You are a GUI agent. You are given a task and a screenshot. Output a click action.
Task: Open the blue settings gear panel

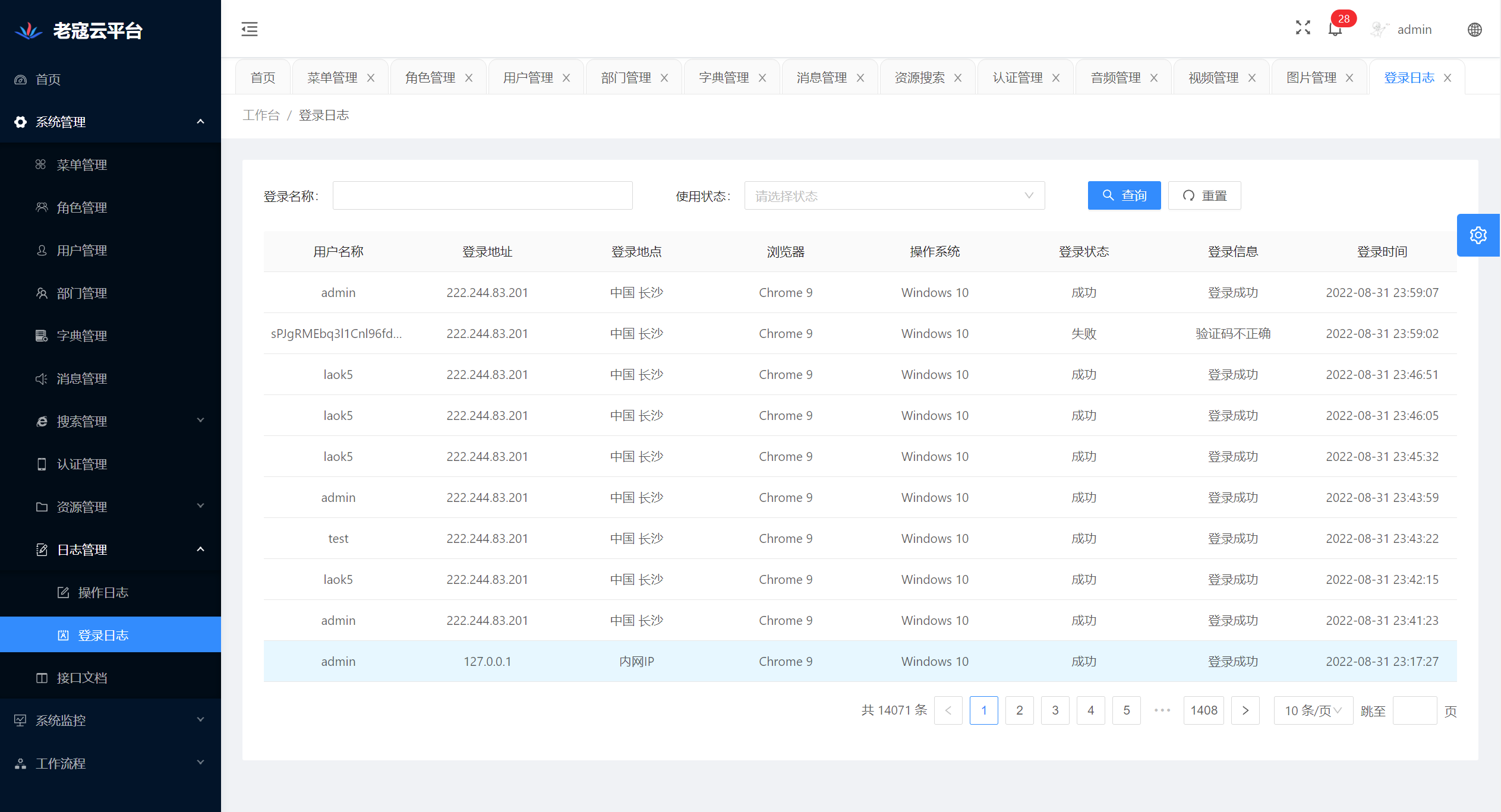click(1478, 235)
